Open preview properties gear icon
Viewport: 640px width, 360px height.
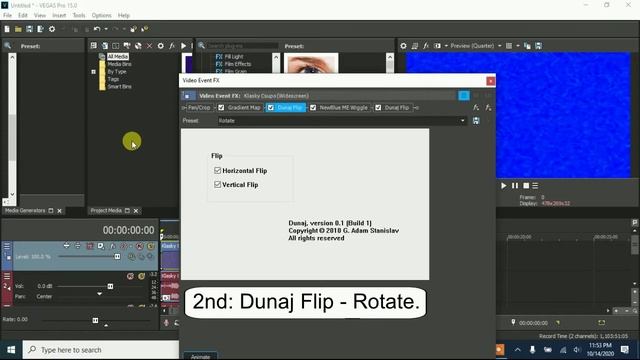pyautogui.click(x=403, y=46)
